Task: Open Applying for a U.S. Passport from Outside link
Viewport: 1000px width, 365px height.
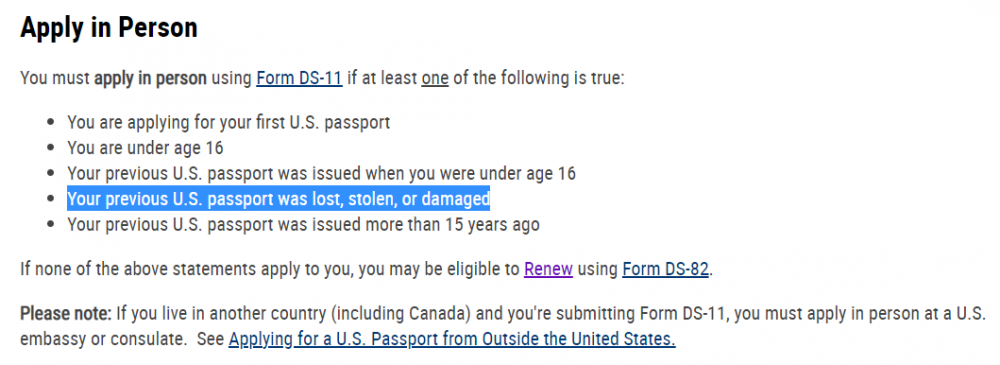Action: pyautogui.click(x=452, y=339)
